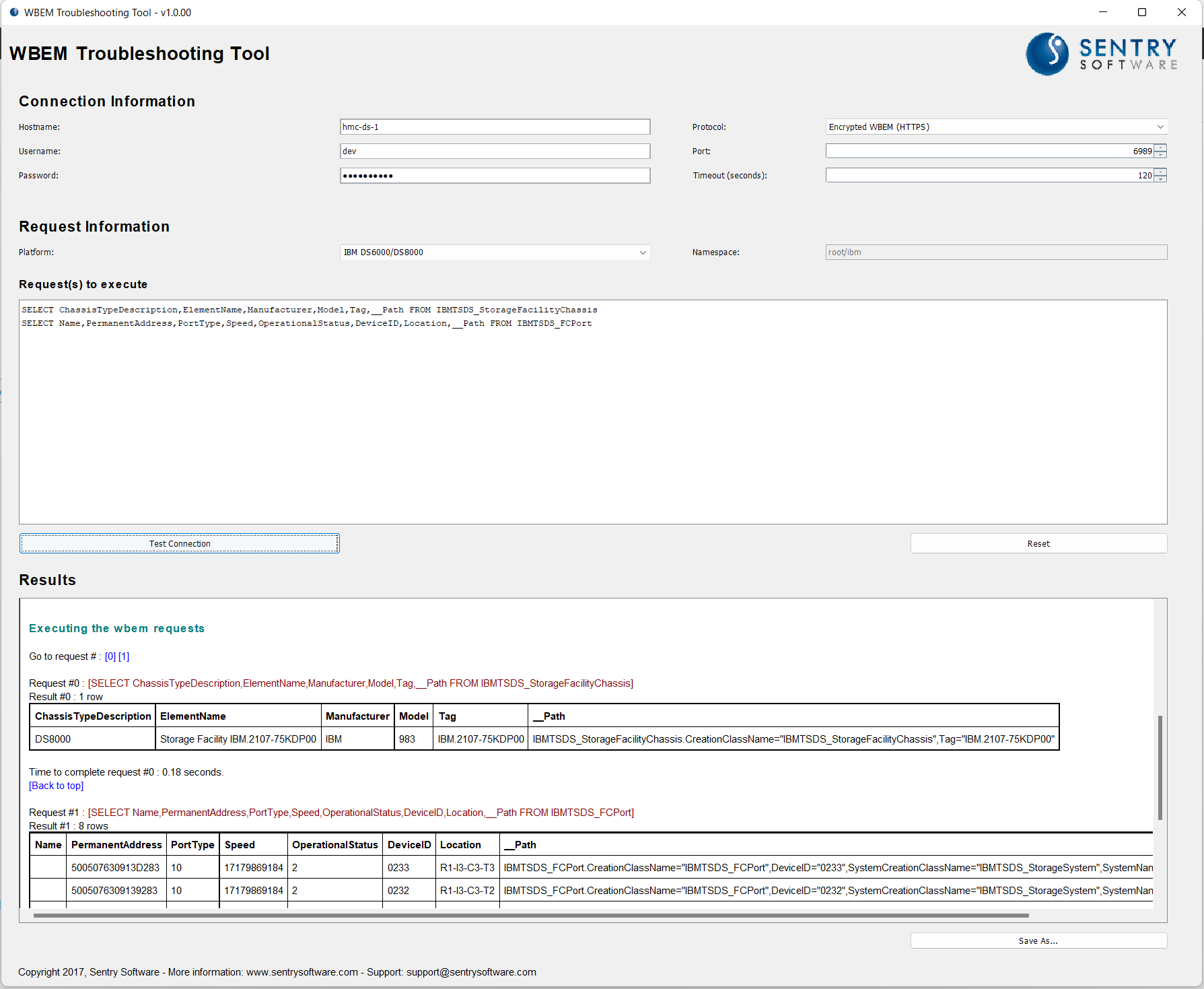Click the Sentry Software logo

tap(1102, 54)
